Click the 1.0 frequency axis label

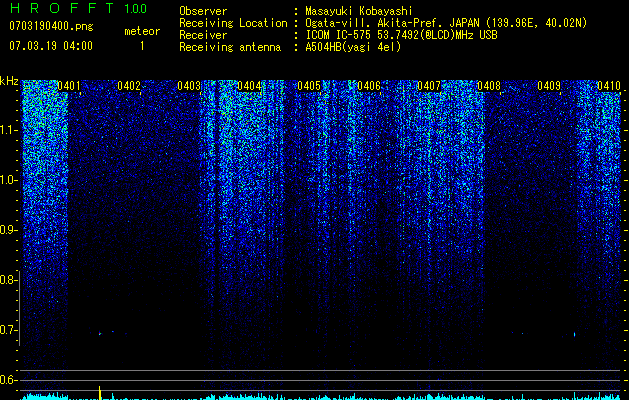pyautogui.click(x=8, y=180)
